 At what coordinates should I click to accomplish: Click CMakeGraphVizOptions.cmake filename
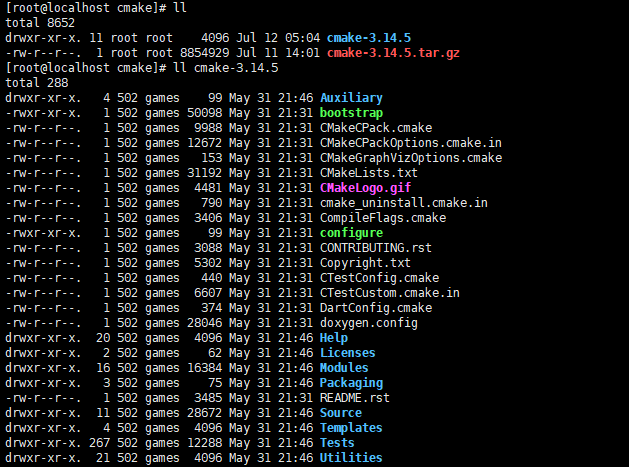411,158
